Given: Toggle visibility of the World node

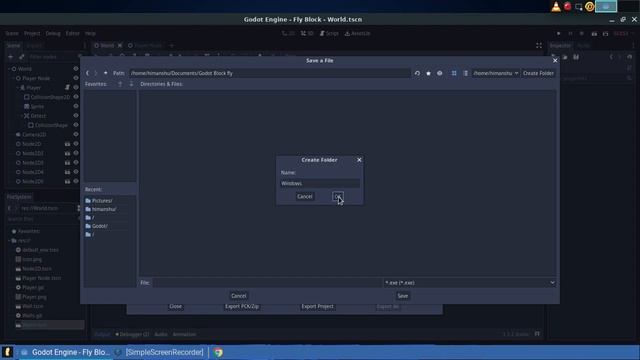Looking at the screenshot, I should [x=76, y=69].
